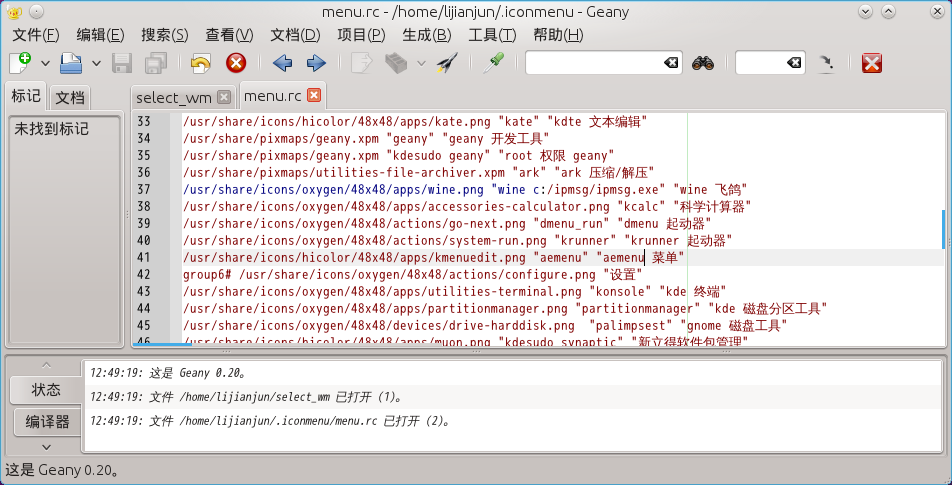Image resolution: width=952 pixels, height=485 pixels.
Task: Click the group6# text on line 42
Action: click(x=208, y=274)
